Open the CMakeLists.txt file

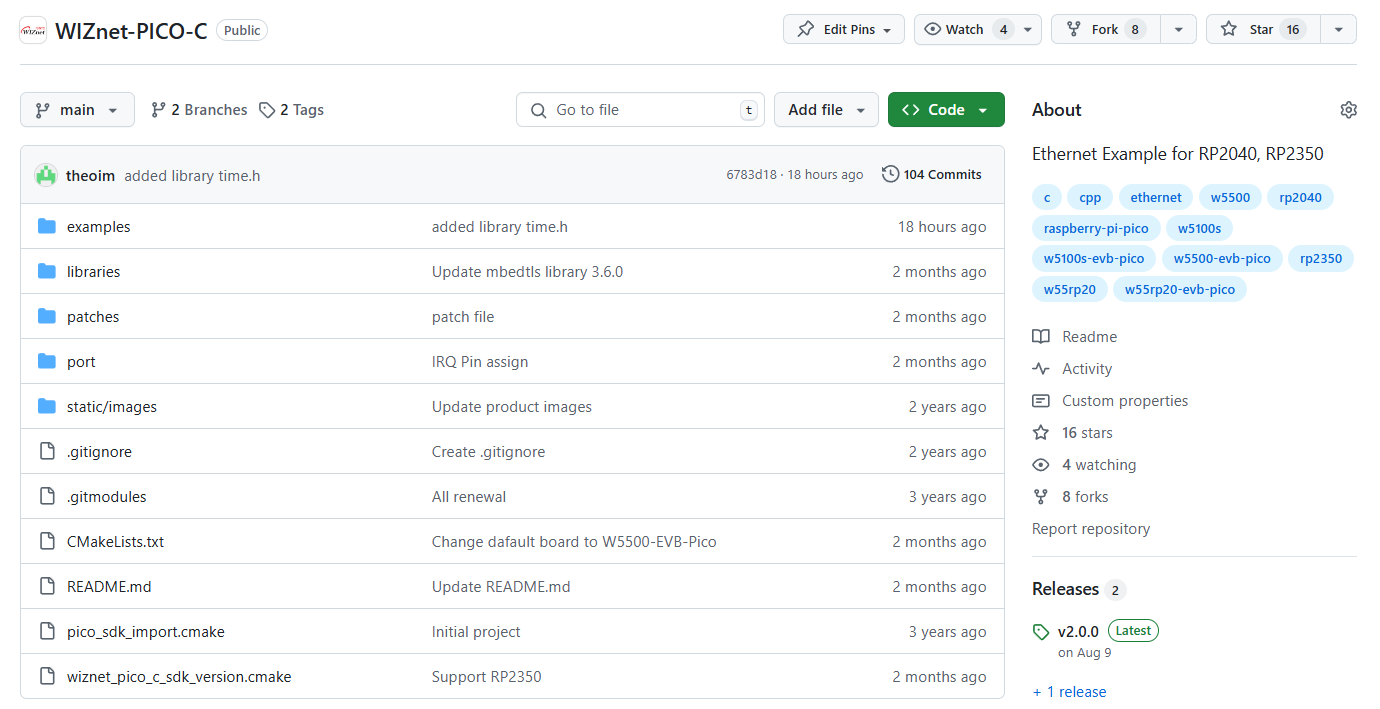coord(115,542)
